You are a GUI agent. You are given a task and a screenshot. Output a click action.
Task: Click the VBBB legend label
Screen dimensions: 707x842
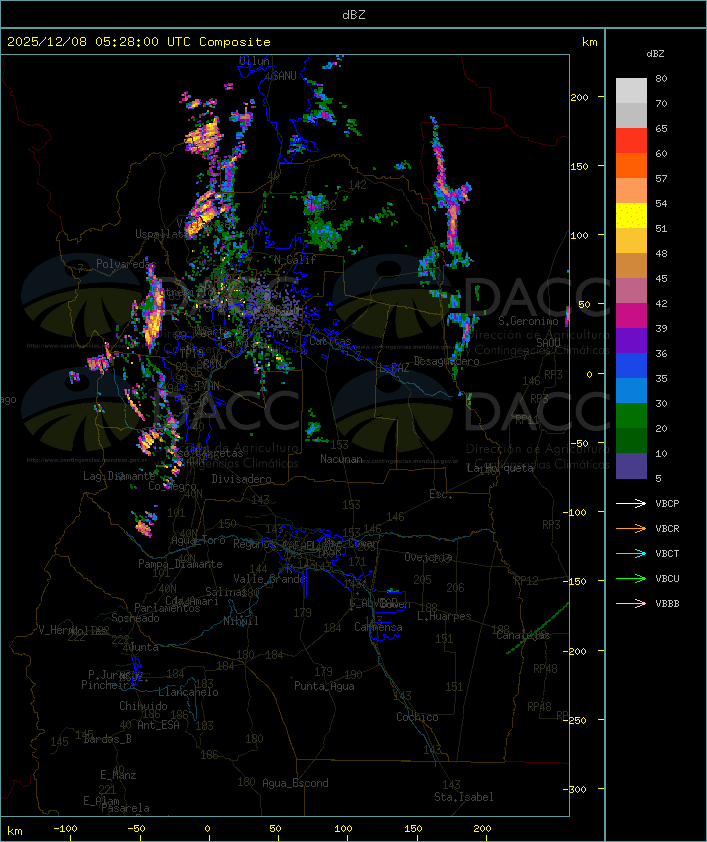pyautogui.click(x=667, y=604)
